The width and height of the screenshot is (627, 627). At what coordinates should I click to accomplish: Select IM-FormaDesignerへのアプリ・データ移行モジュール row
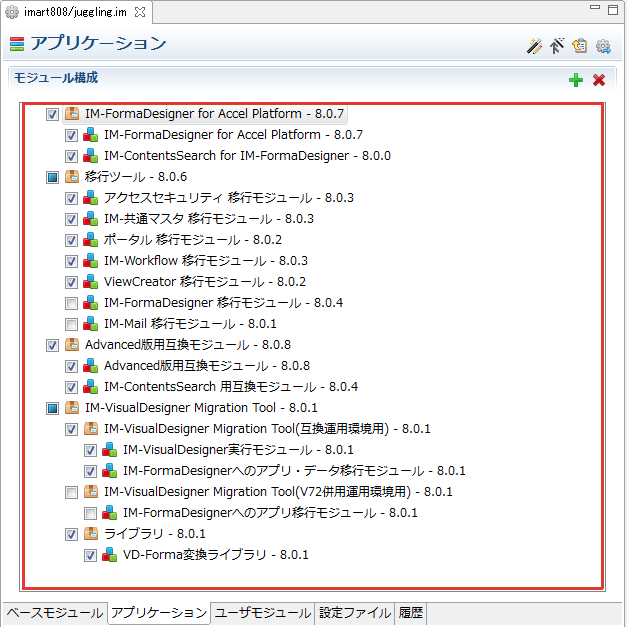294,471
